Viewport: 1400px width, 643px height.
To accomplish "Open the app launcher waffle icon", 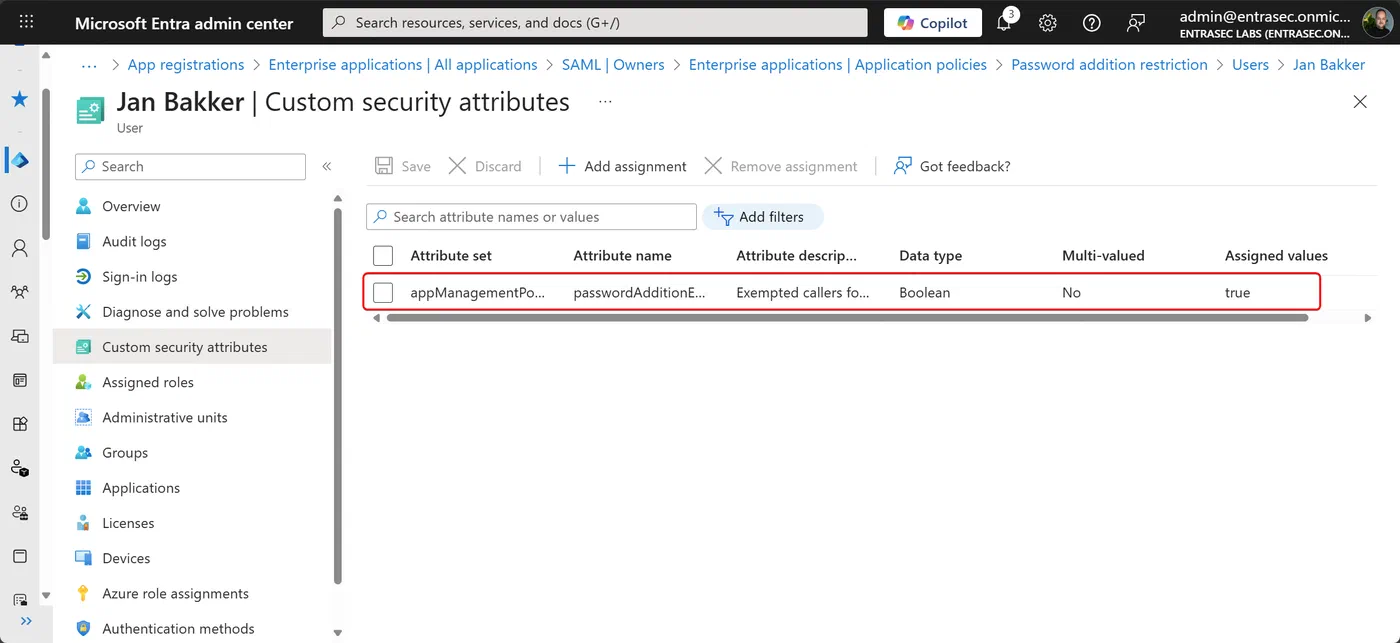I will click(27, 22).
